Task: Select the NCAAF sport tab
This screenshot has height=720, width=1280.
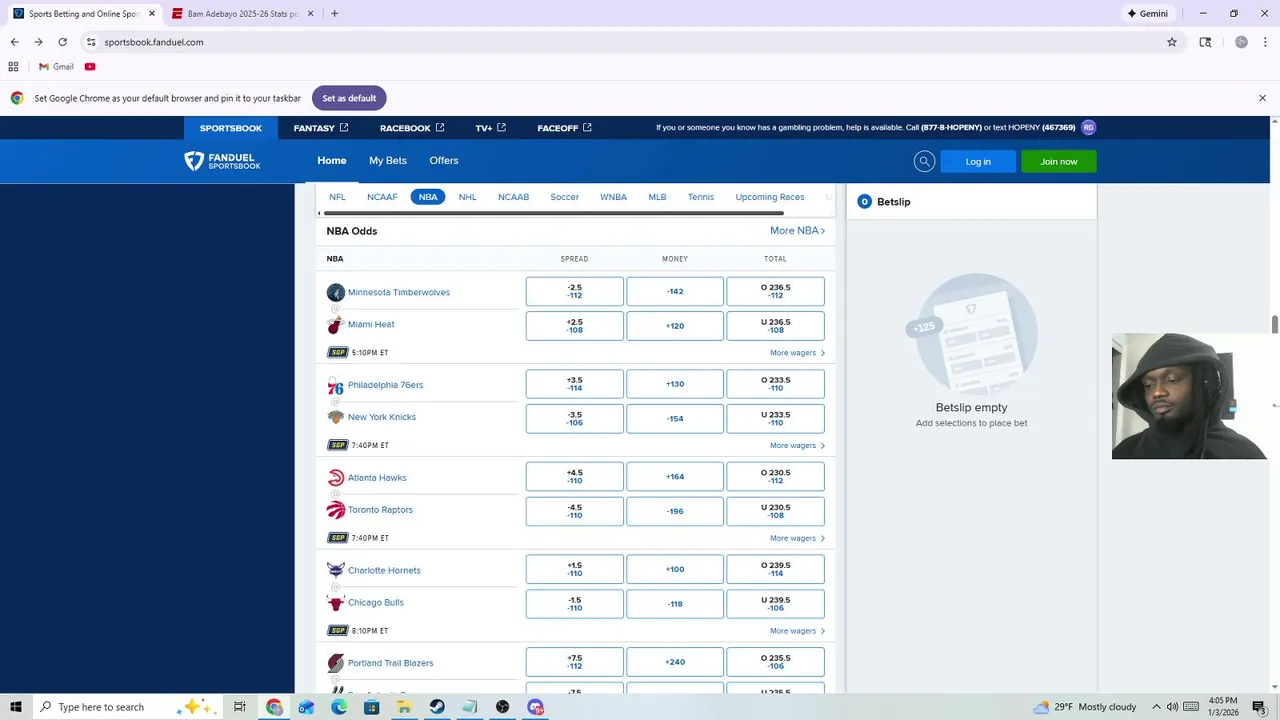Action: coord(382,197)
